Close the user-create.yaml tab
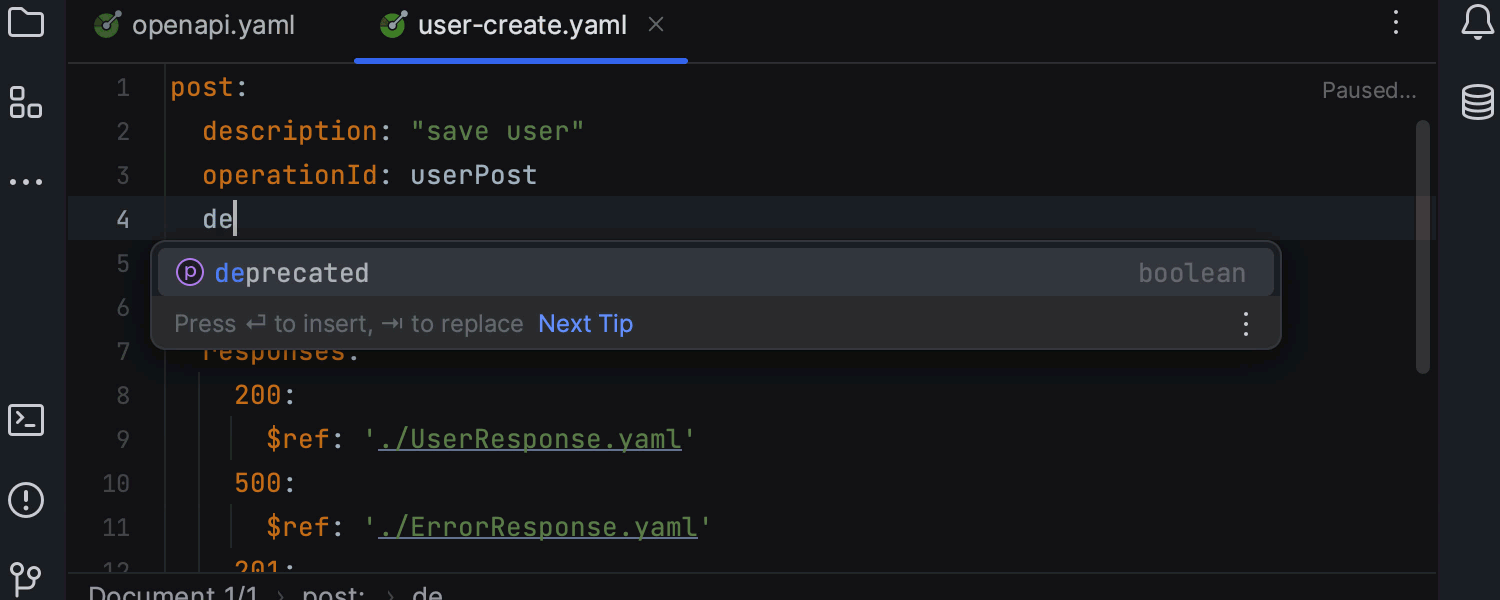The width and height of the screenshot is (1500, 600). (x=656, y=24)
